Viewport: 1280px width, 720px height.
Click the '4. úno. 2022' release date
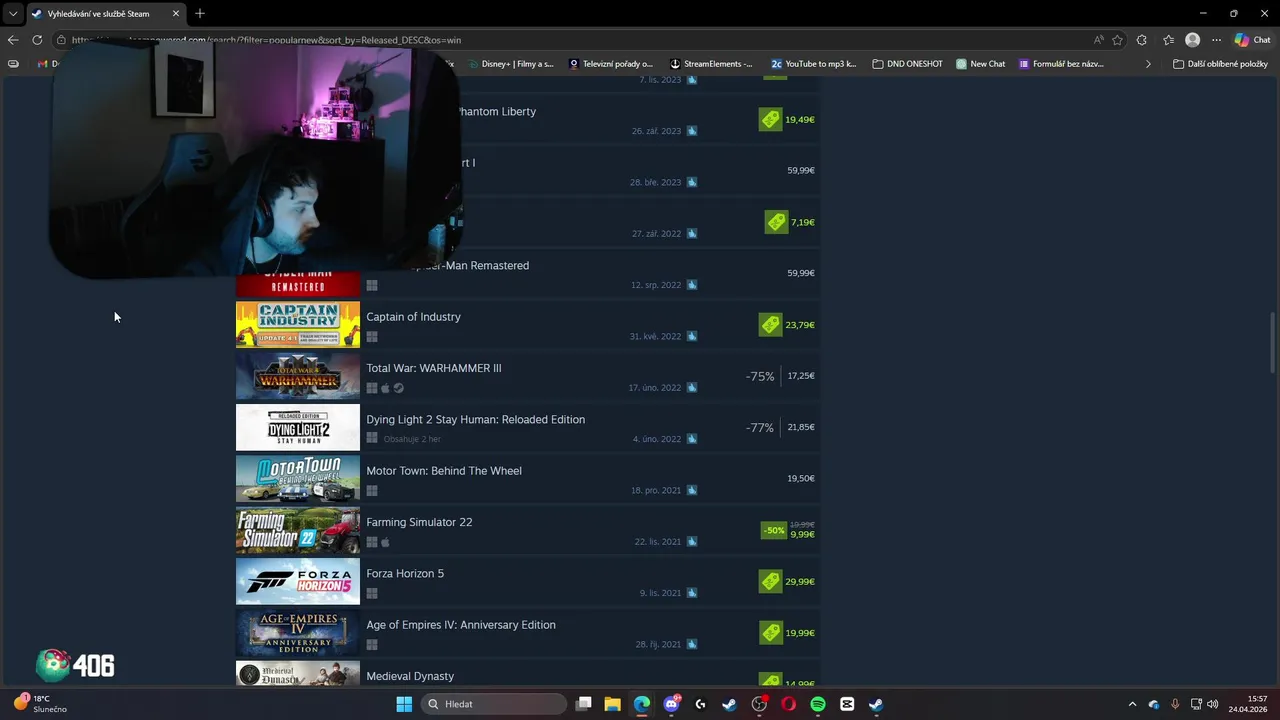(x=657, y=439)
